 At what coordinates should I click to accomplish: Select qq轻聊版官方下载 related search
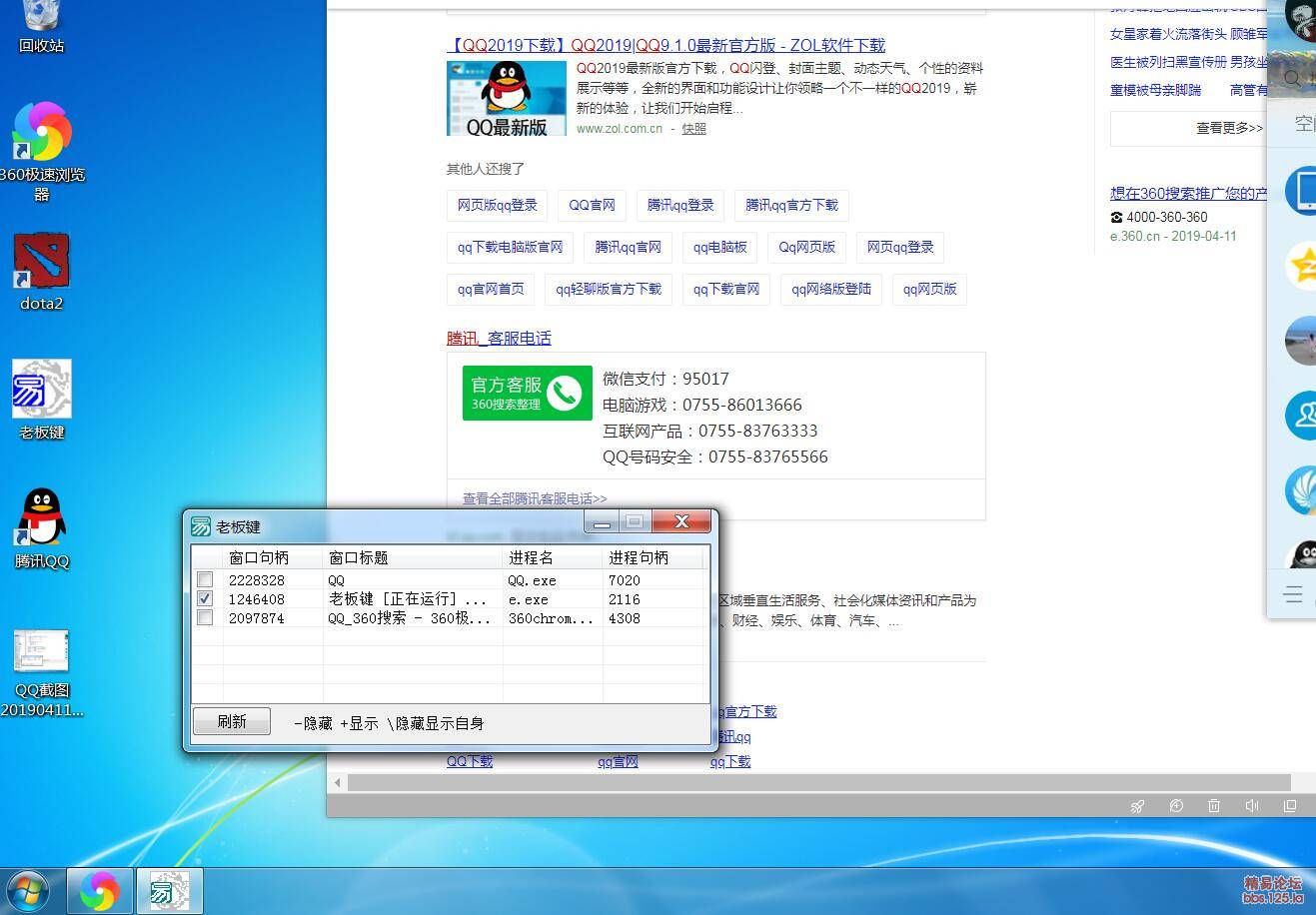tap(609, 289)
